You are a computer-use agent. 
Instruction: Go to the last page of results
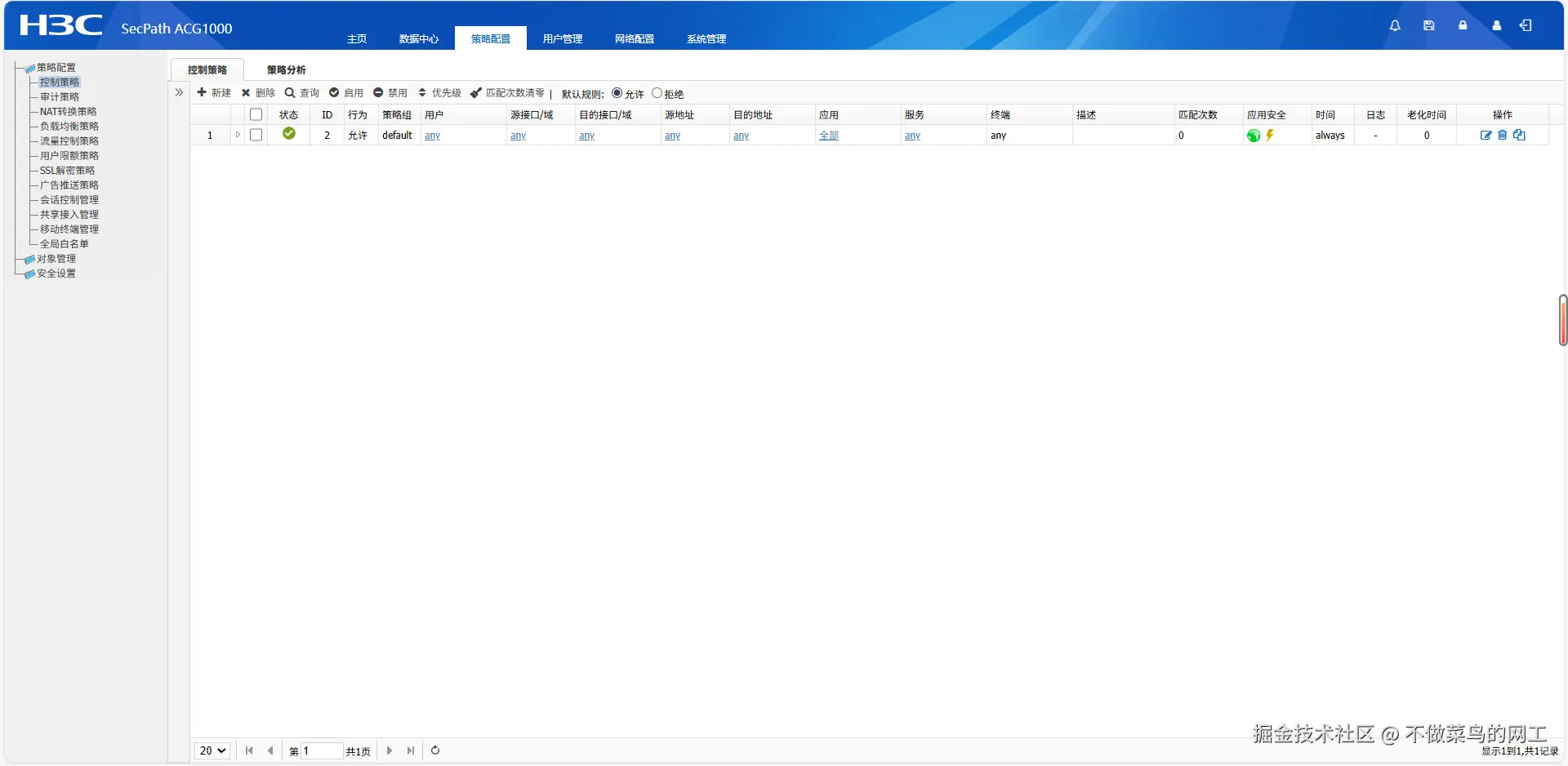coord(411,750)
